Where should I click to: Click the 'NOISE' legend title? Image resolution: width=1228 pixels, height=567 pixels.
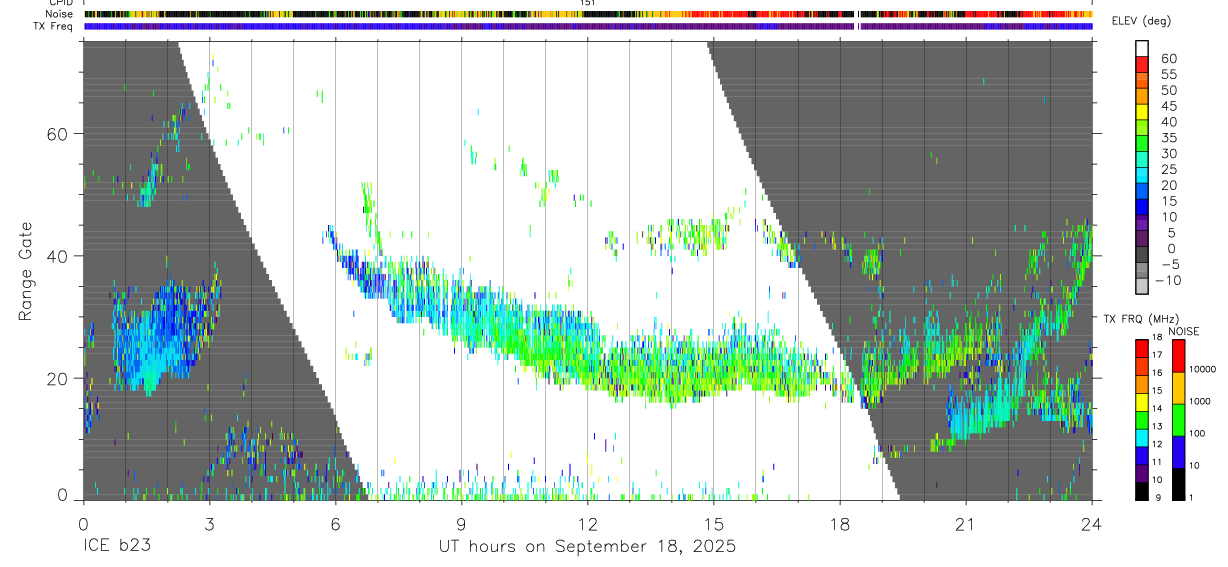tap(1184, 331)
